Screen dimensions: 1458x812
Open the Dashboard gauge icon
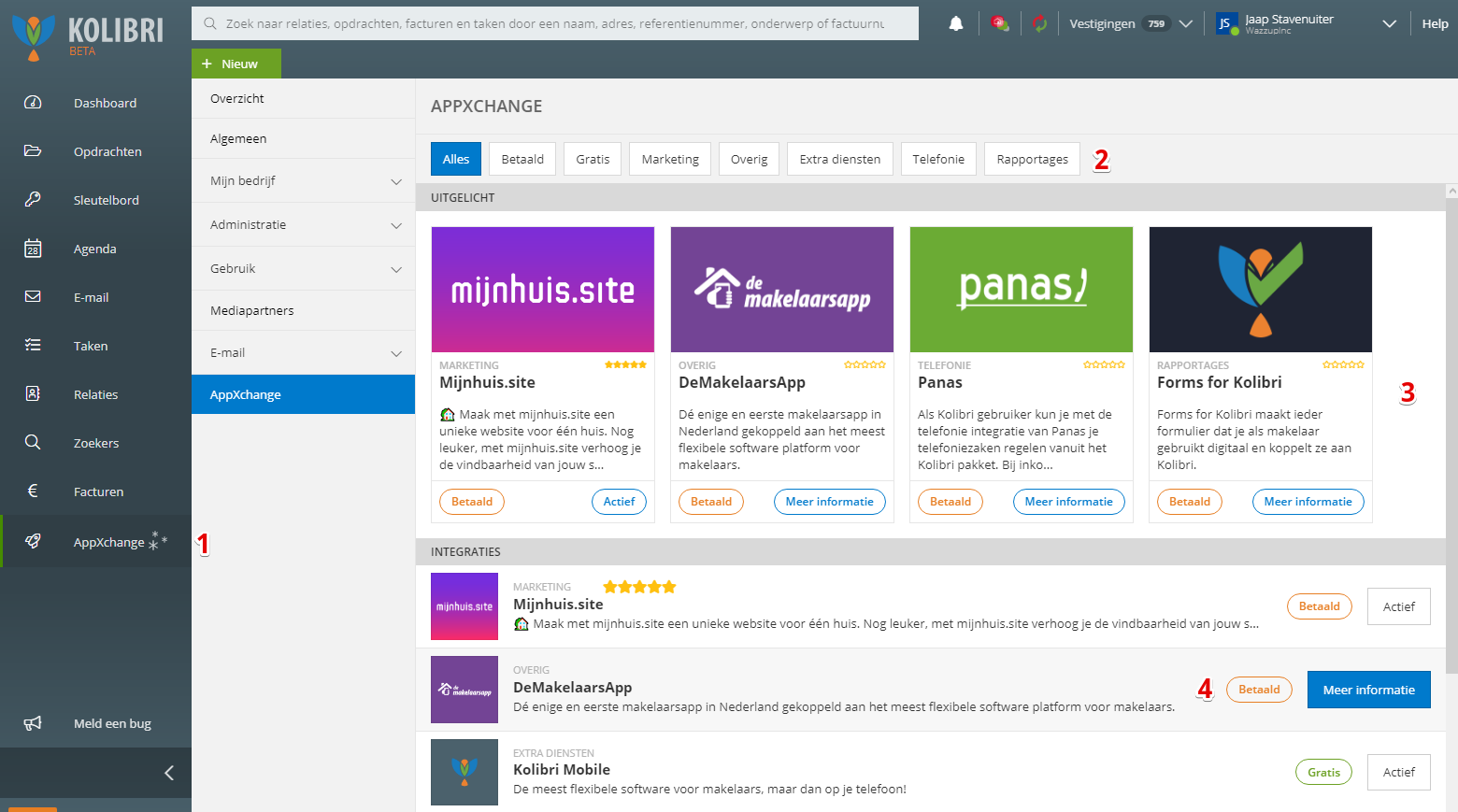33,103
